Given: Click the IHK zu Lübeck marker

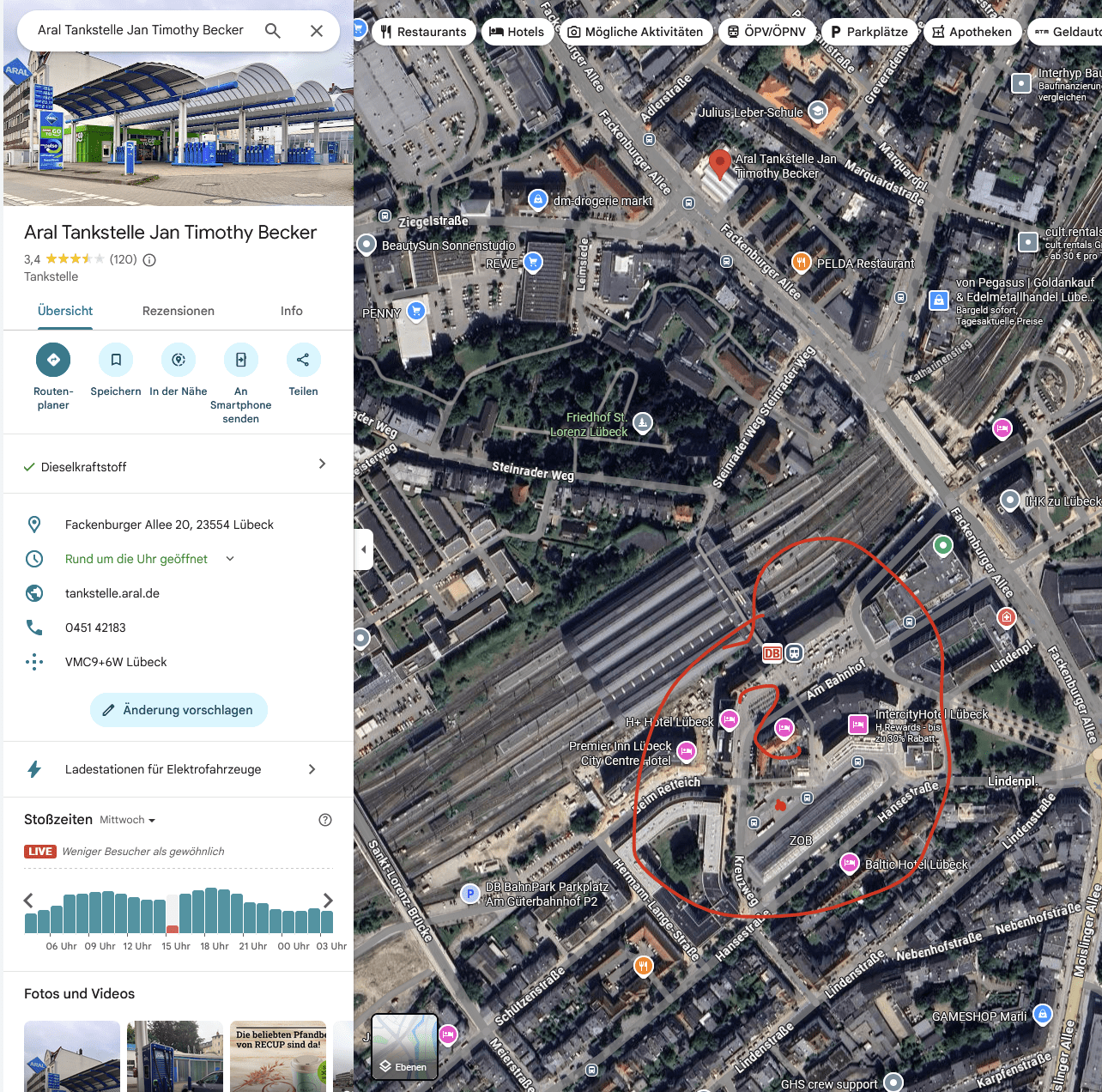Looking at the screenshot, I should (x=1010, y=500).
